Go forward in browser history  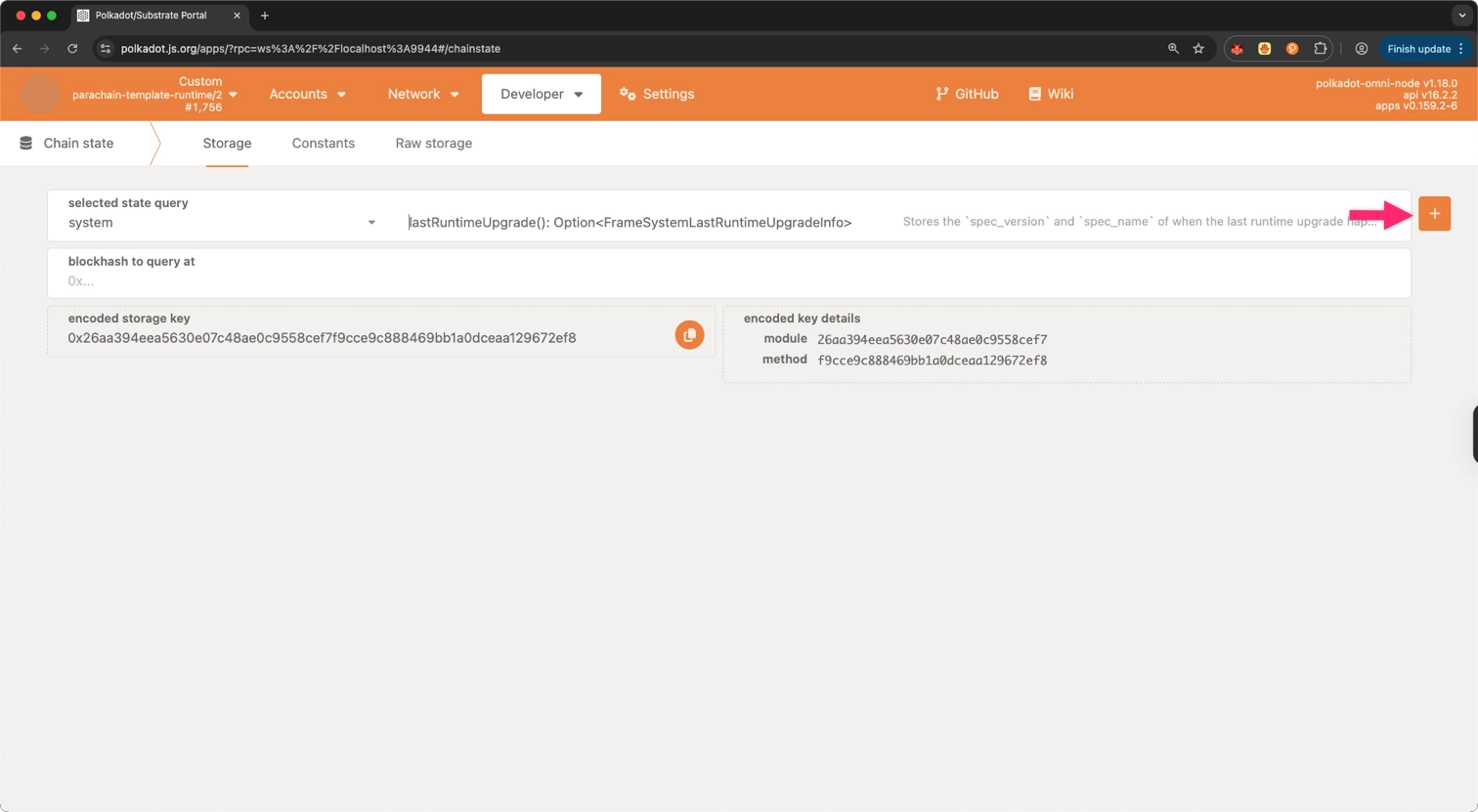(45, 48)
